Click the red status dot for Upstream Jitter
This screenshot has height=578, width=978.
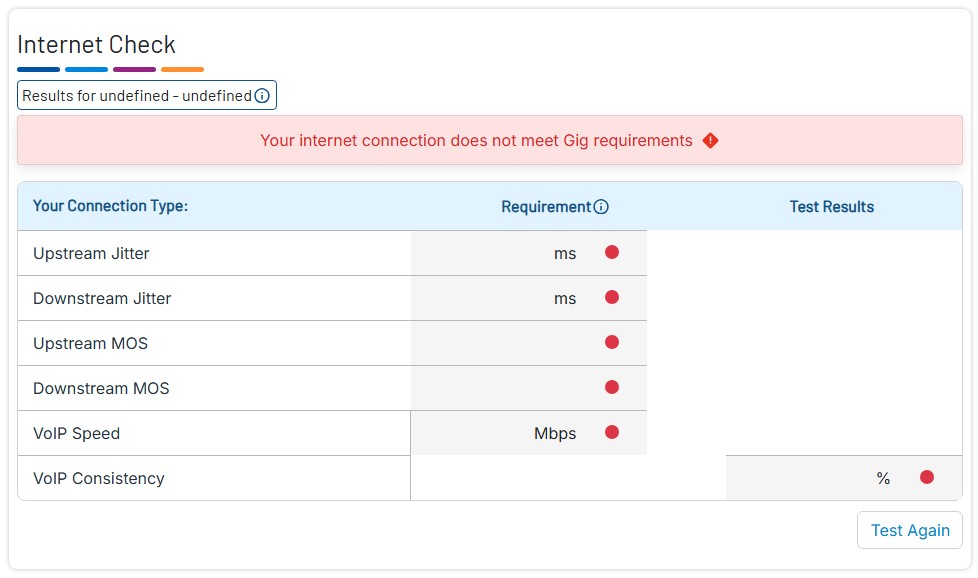[x=611, y=252]
